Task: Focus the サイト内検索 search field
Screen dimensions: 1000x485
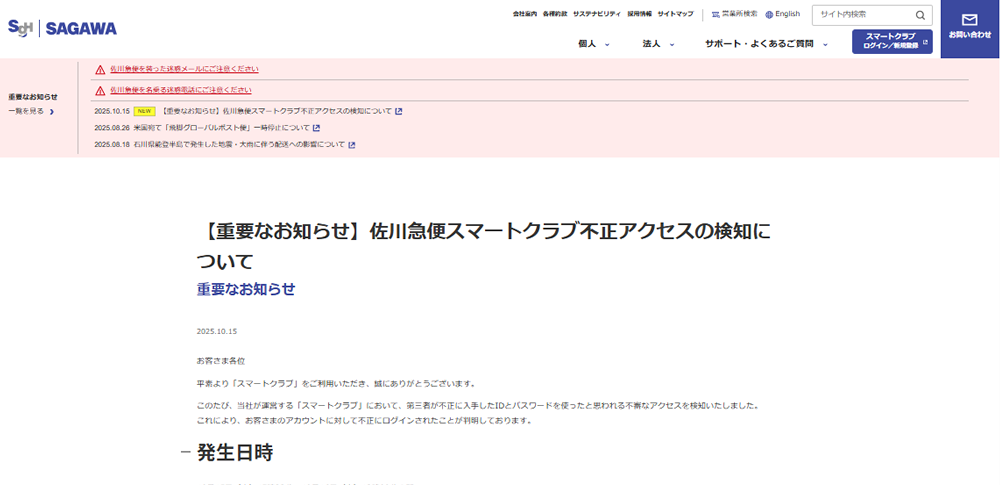Action: 862,15
